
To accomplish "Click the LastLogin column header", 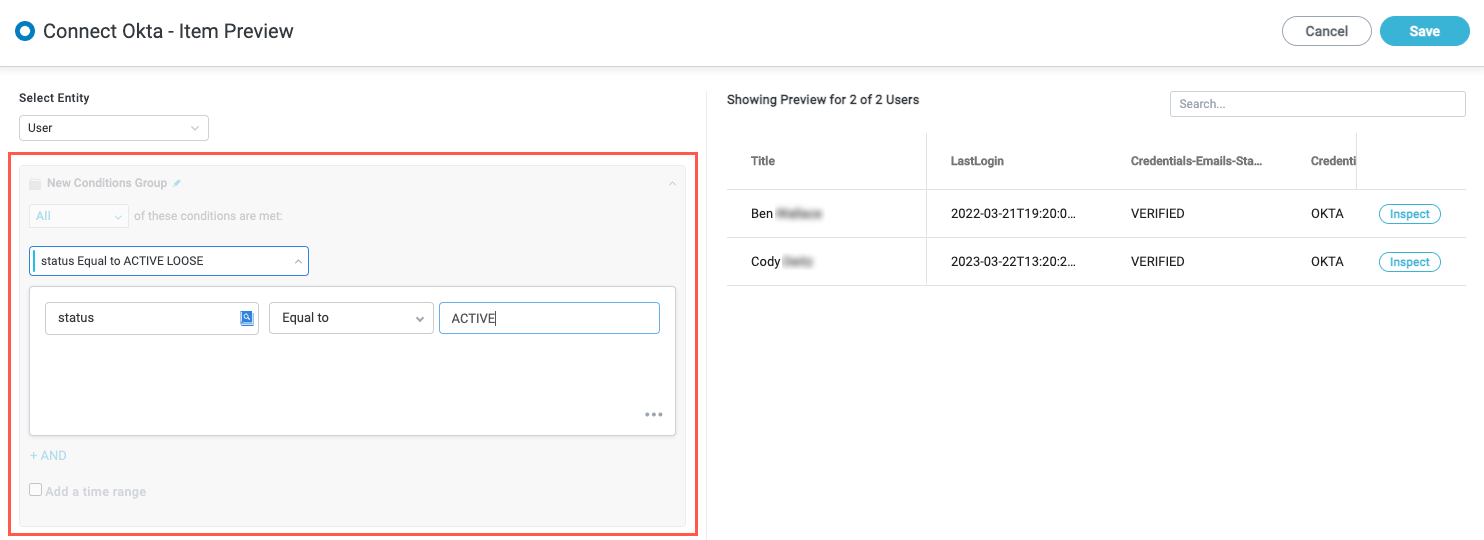I will click(977, 161).
